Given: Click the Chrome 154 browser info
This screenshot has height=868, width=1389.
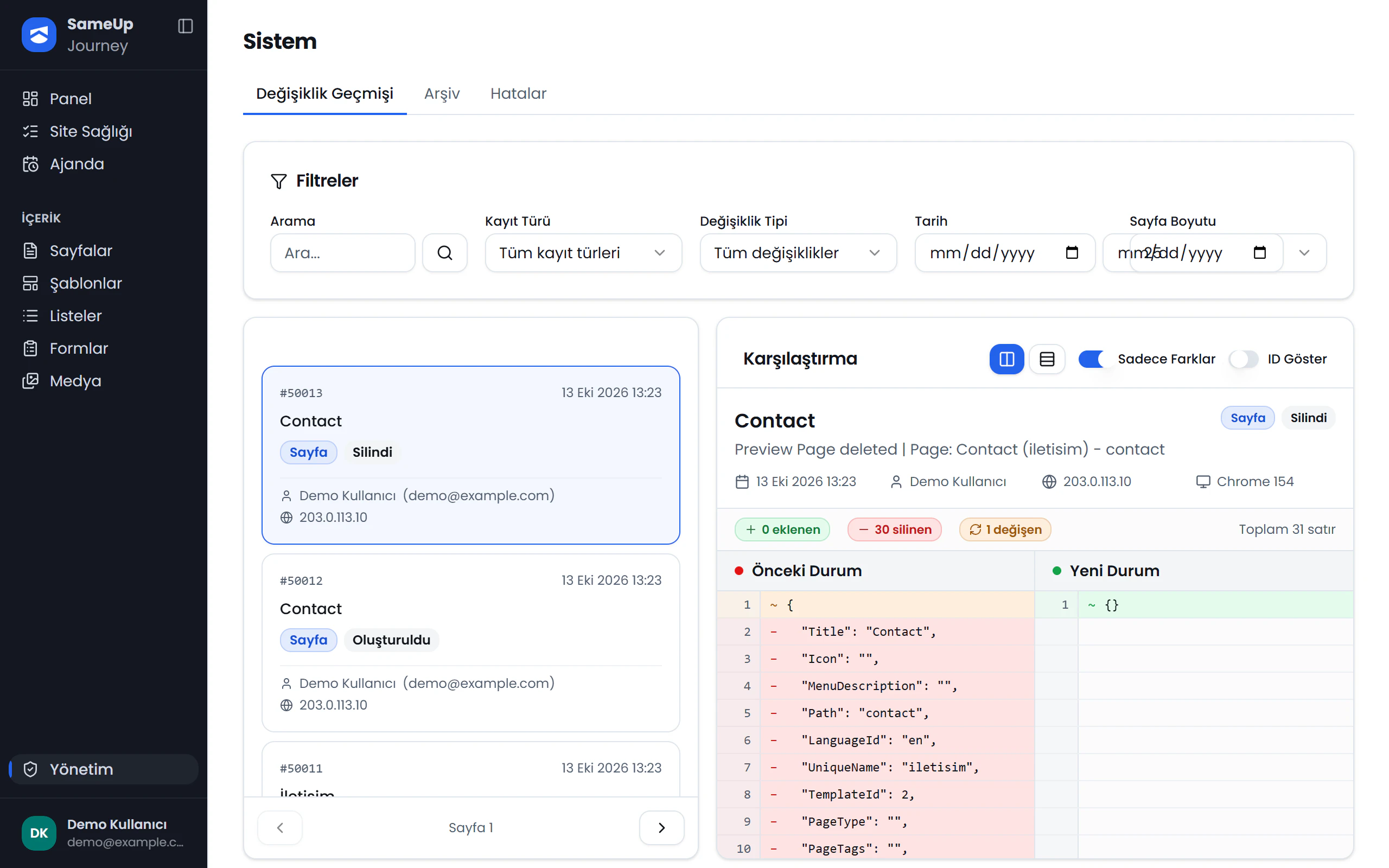Looking at the screenshot, I should [1244, 481].
